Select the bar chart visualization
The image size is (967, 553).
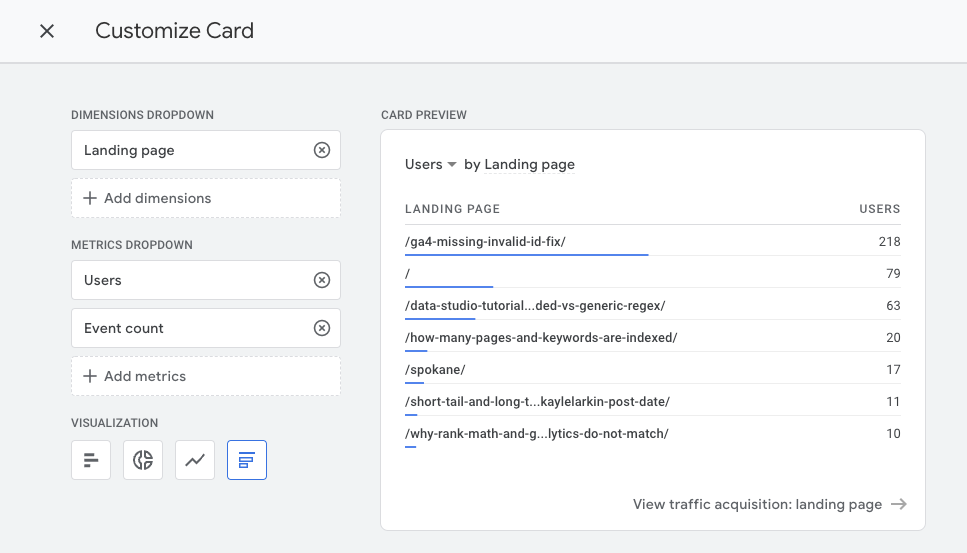click(91, 460)
